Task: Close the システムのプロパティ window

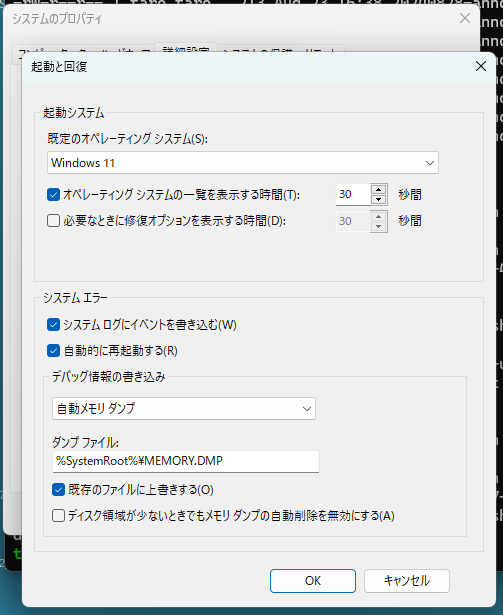Action: tap(465, 18)
